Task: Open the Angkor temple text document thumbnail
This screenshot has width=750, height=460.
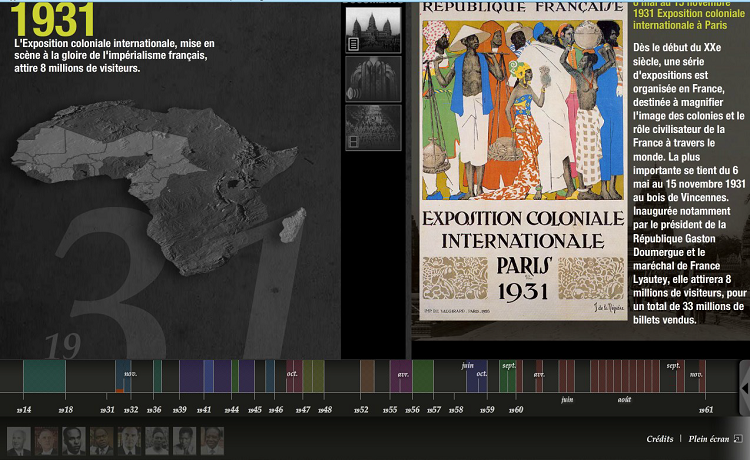Action: pyautogui.click(x=373, y=29)
